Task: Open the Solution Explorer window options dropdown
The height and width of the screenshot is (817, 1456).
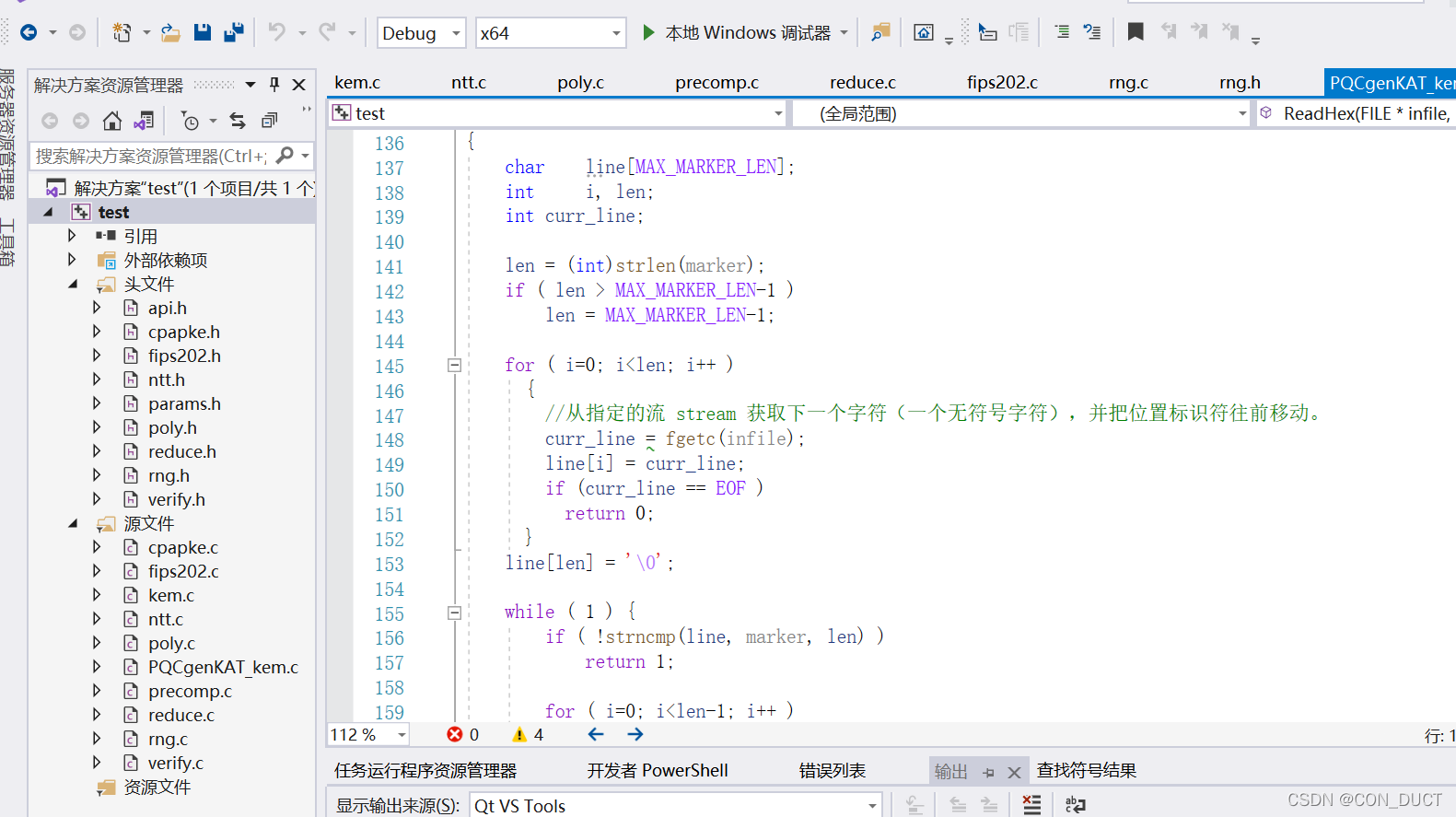Action: [x=250, y=85]
